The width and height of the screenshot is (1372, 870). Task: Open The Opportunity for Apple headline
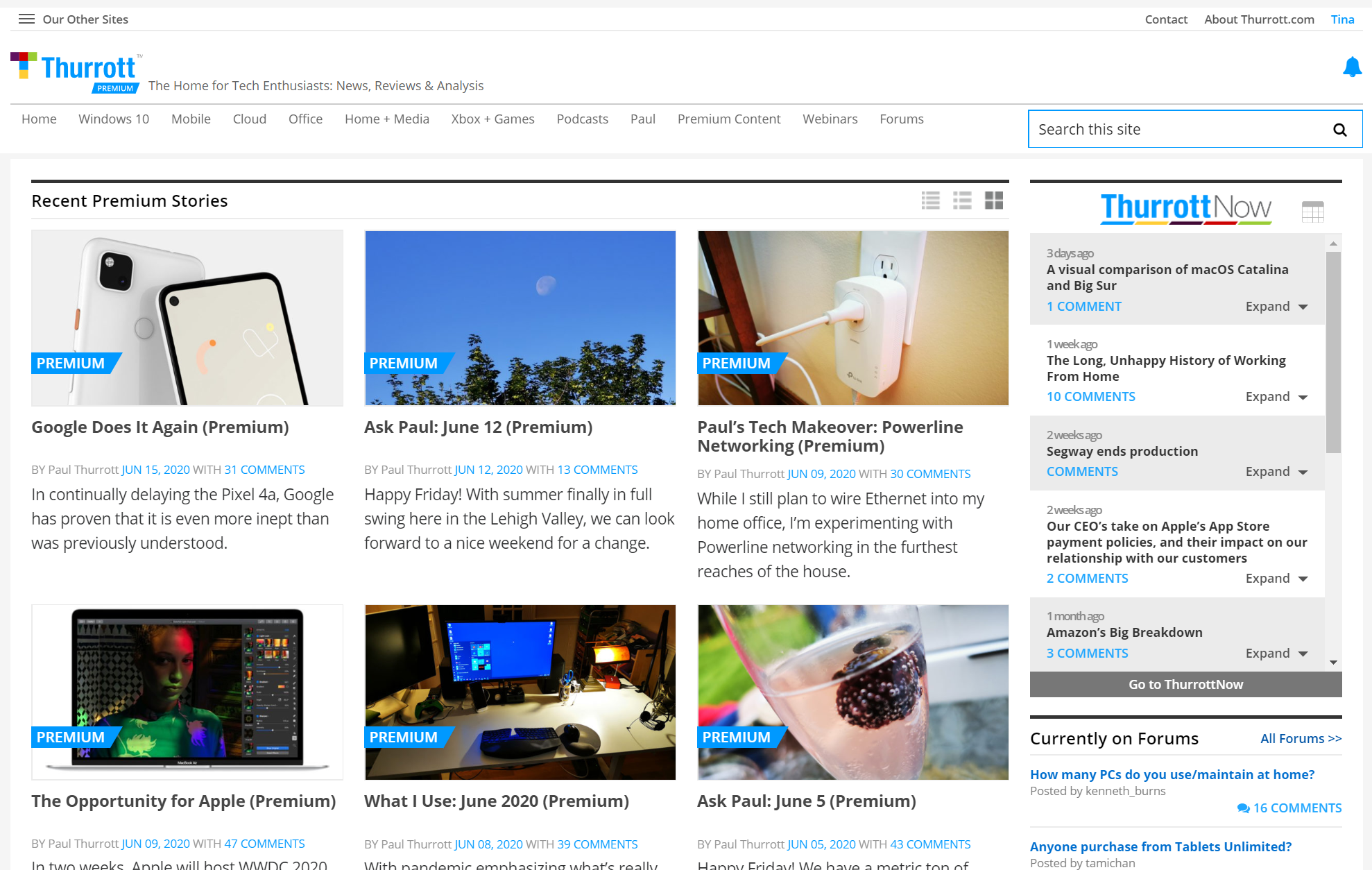[184, 801]
